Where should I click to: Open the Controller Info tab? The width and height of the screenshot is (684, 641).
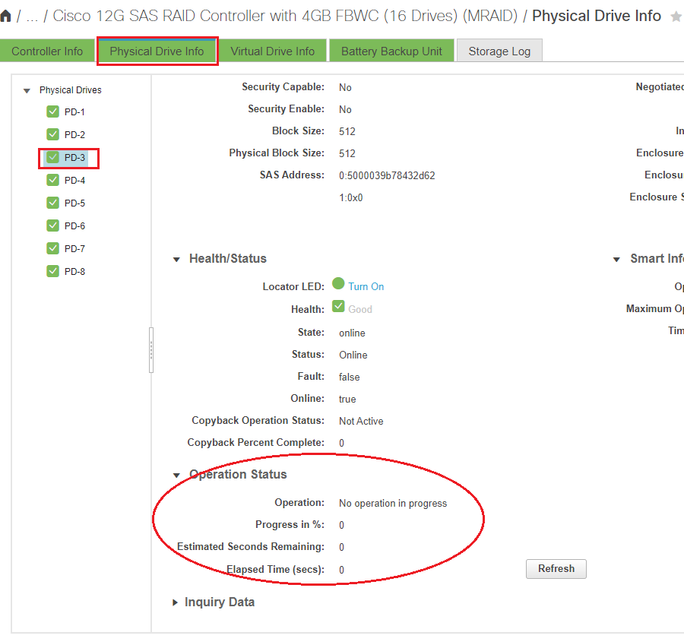47,51
